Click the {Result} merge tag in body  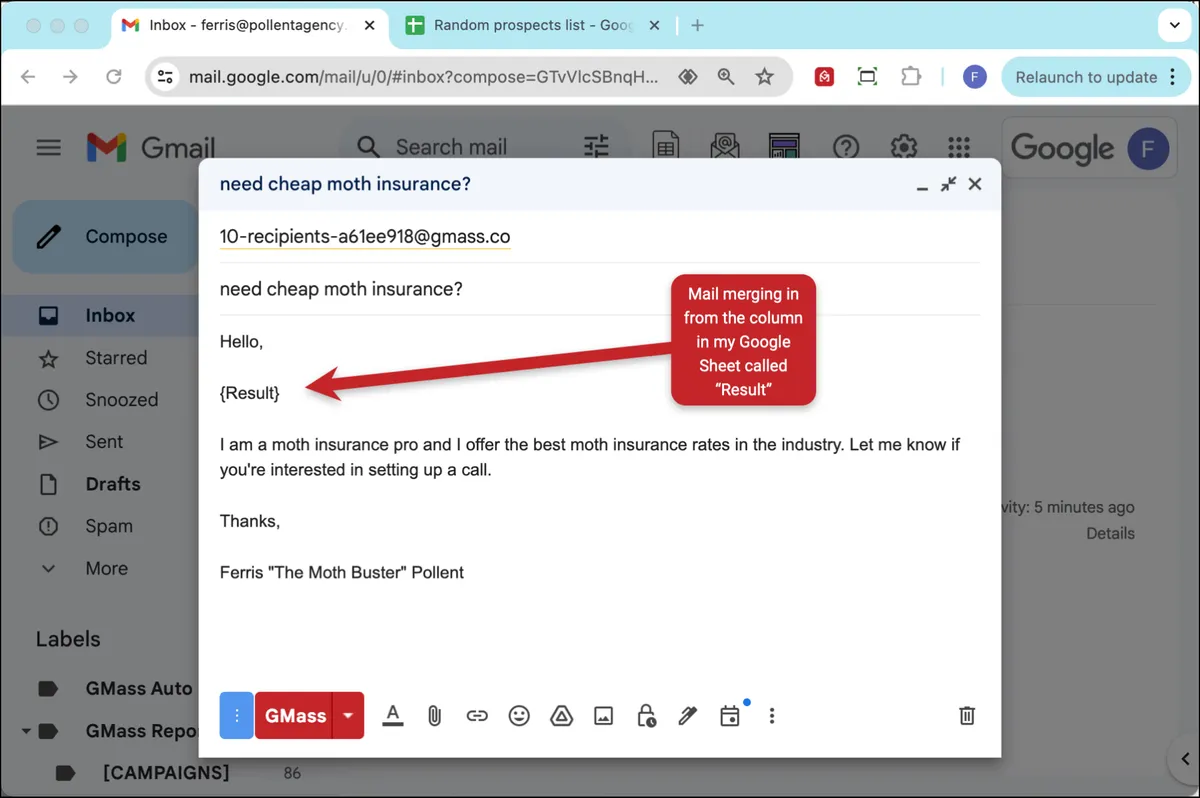[x=250, y=393]
